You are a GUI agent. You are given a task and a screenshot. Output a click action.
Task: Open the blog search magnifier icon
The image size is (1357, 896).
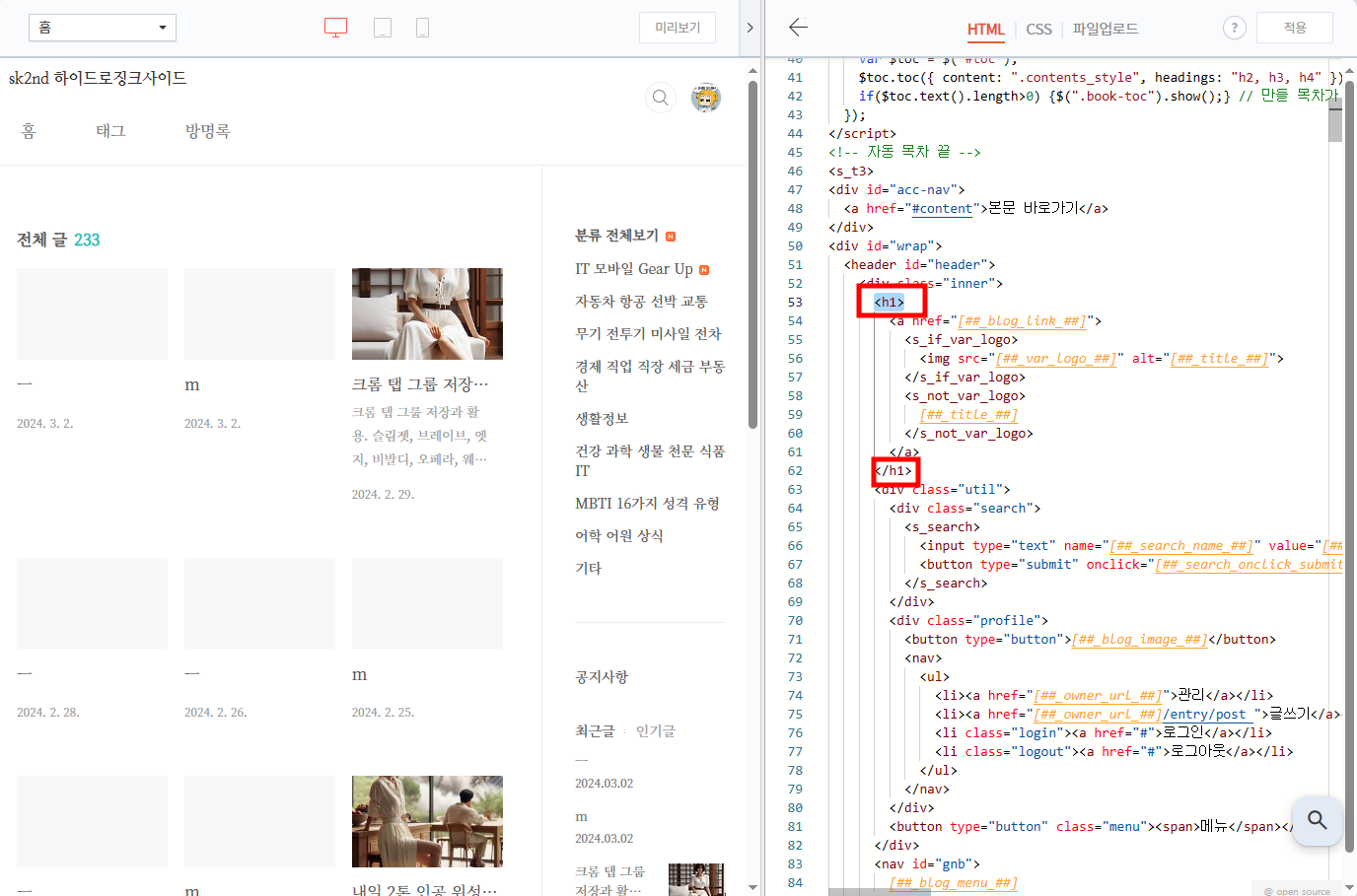point(660,98)
